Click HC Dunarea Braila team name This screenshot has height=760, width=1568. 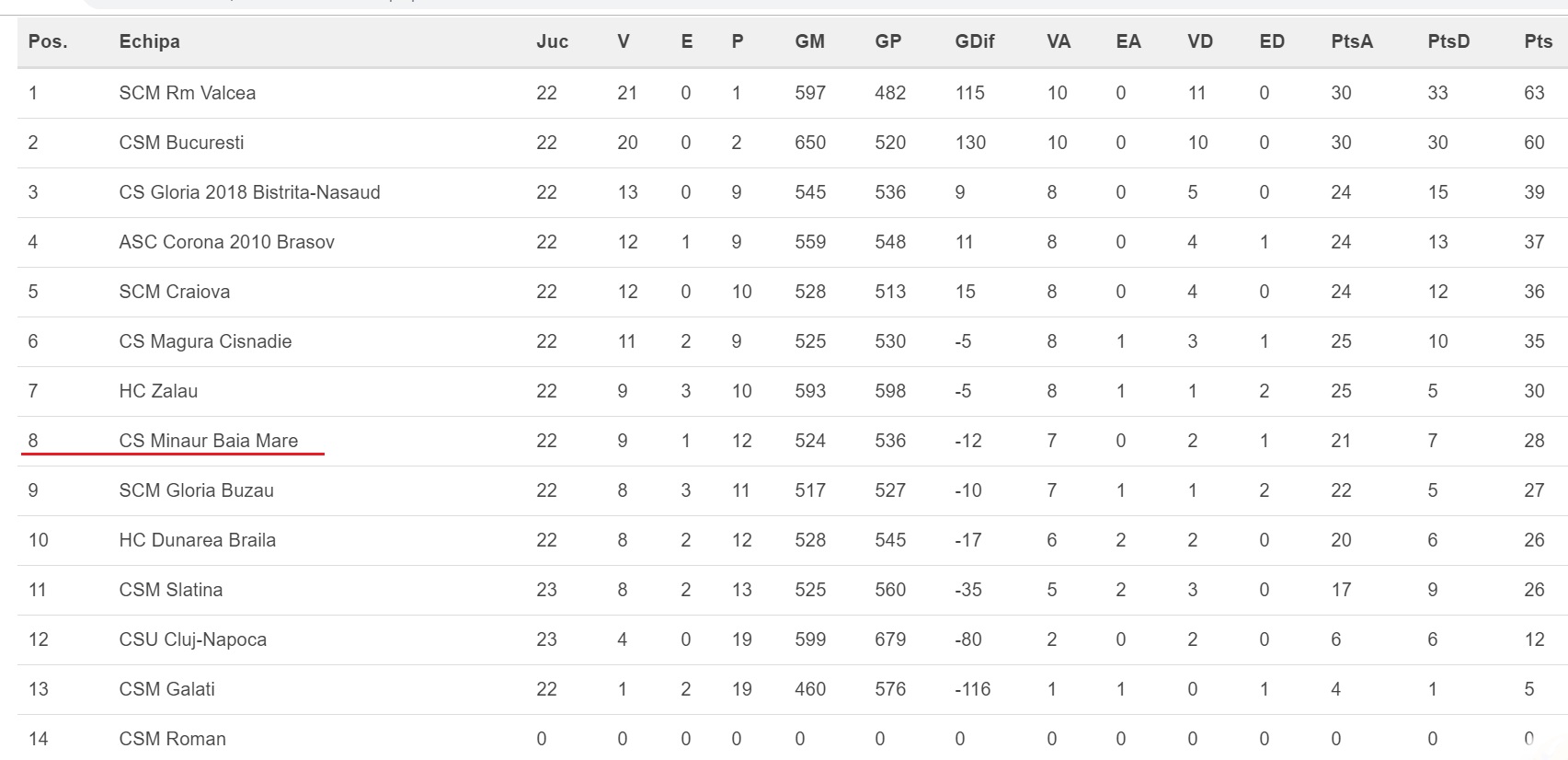point(197,540)
